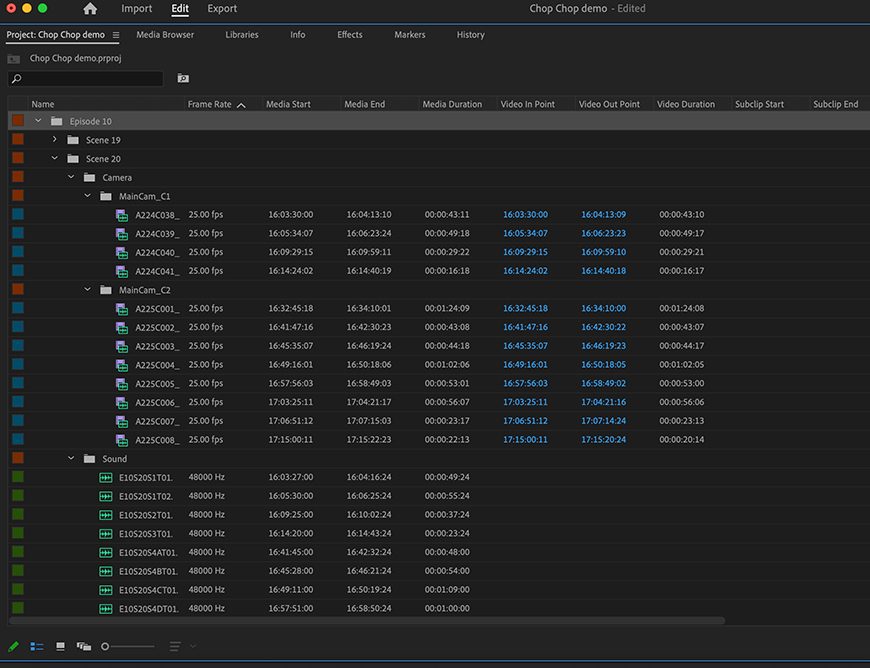Click the Project: Chop Chop demo panel tab
The image size is (870, 668).
coord(55,35)
